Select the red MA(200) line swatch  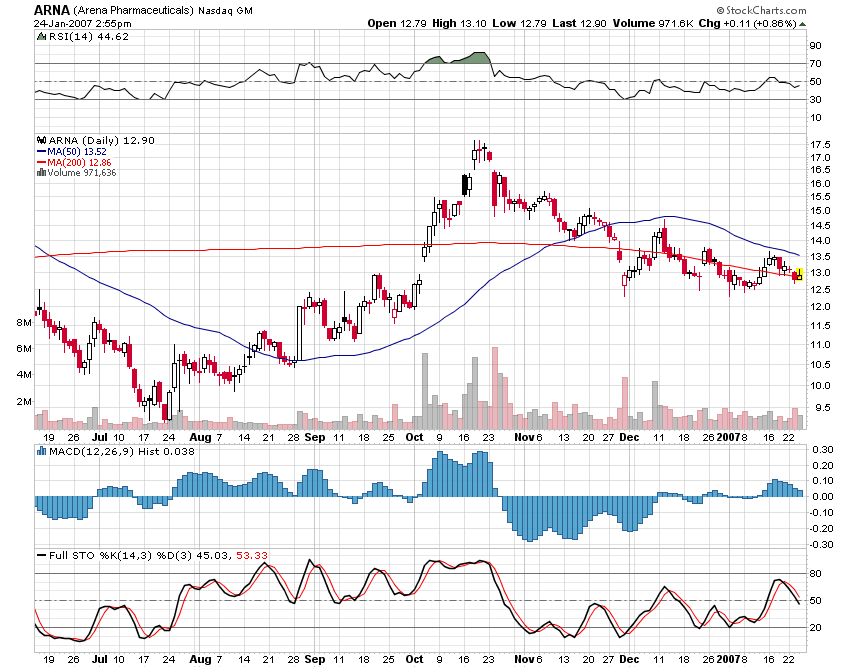click(x=41, y=163)
